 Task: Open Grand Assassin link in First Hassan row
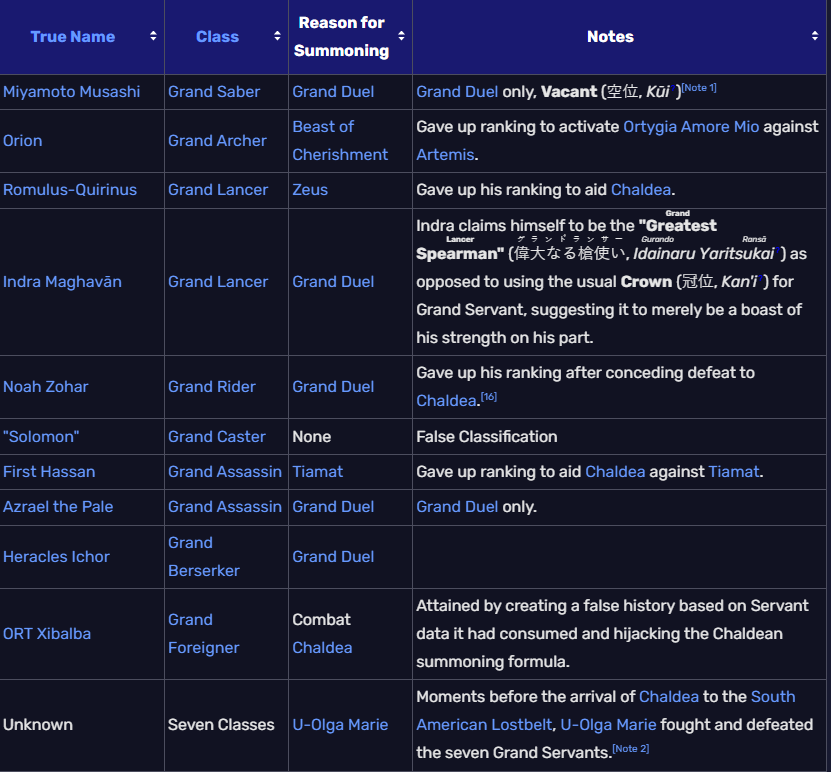(x=225, y=472)
